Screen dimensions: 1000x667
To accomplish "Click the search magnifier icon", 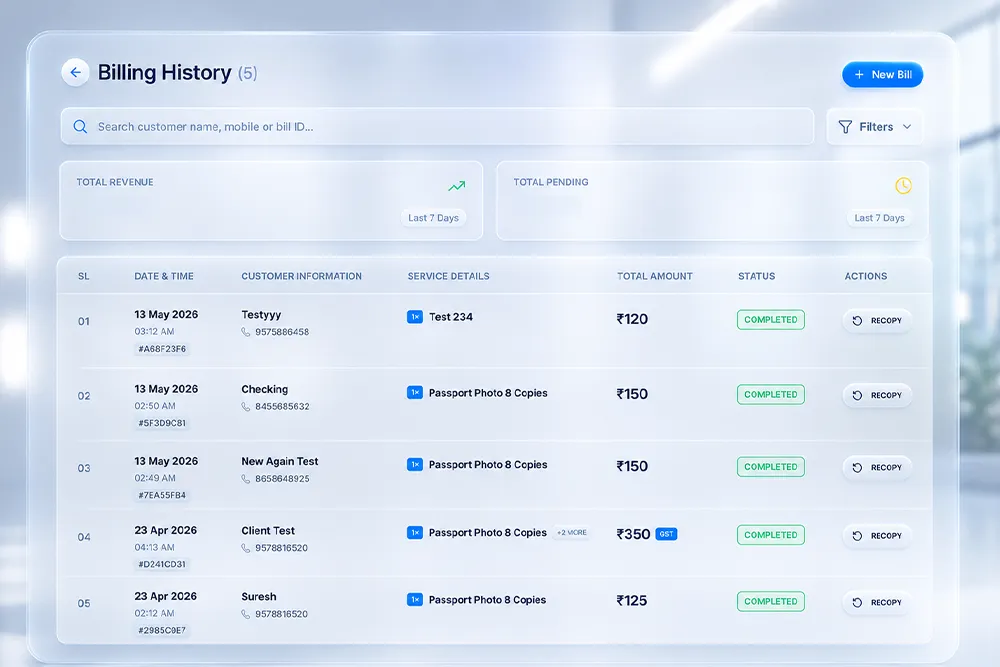I will (80, 126).
